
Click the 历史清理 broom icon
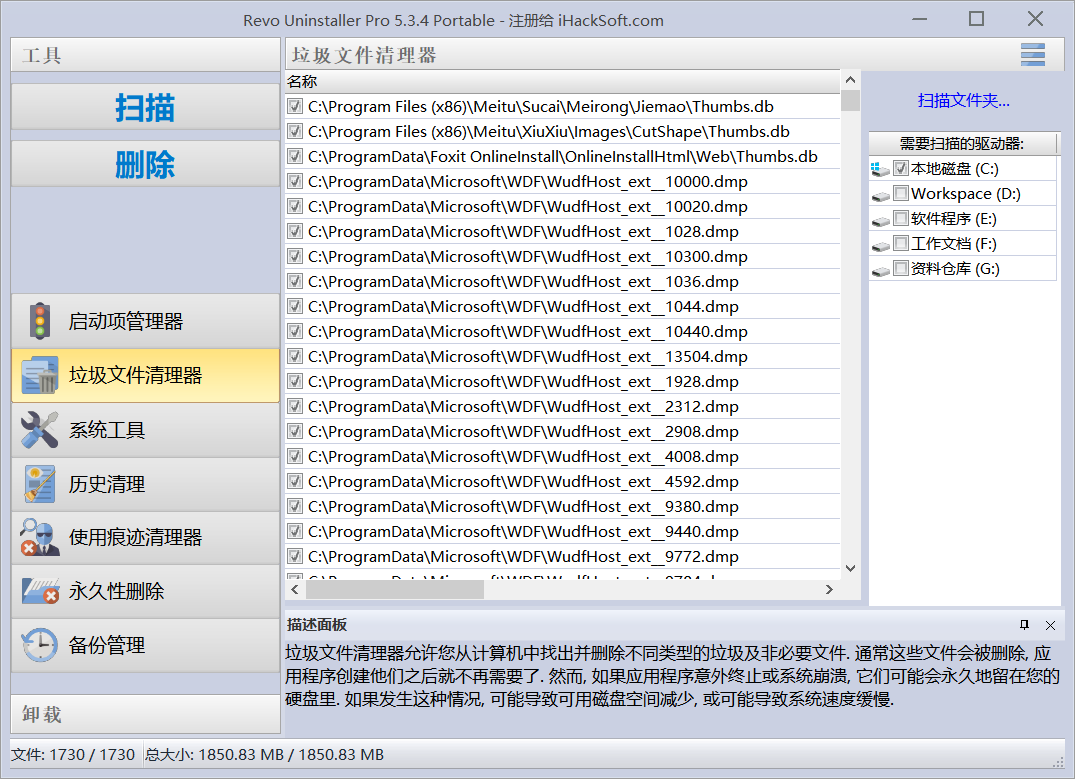[x=40, y=484]
